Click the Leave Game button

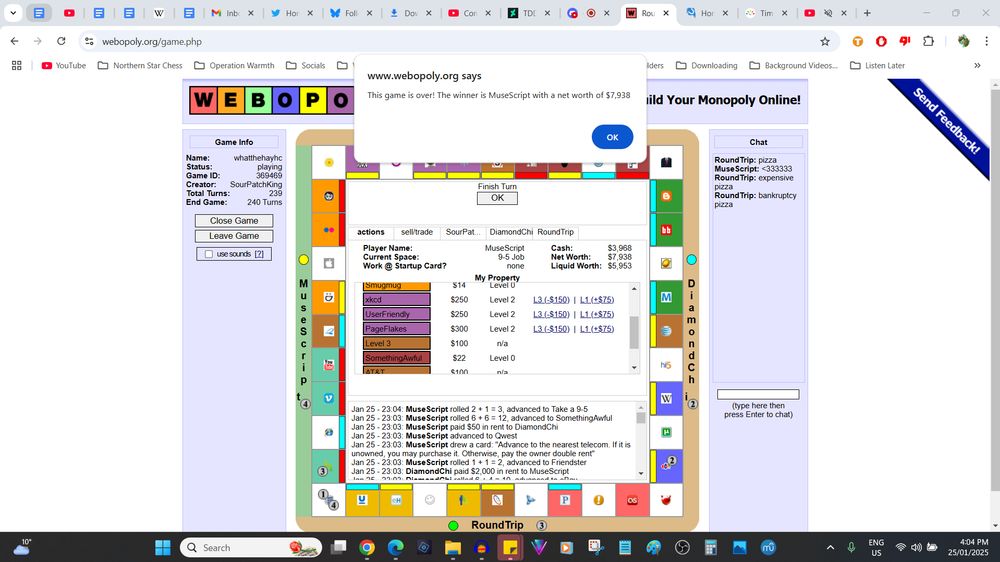coord(234,236)
